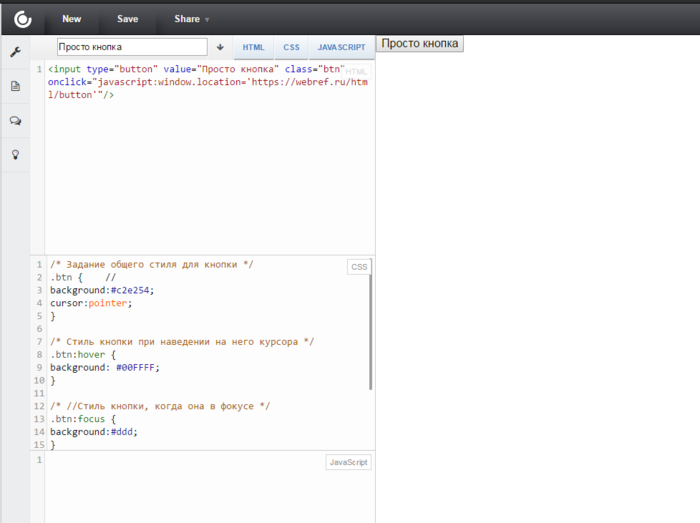
Task: Click the download arrow next to title field
Action: pos(220,47)
